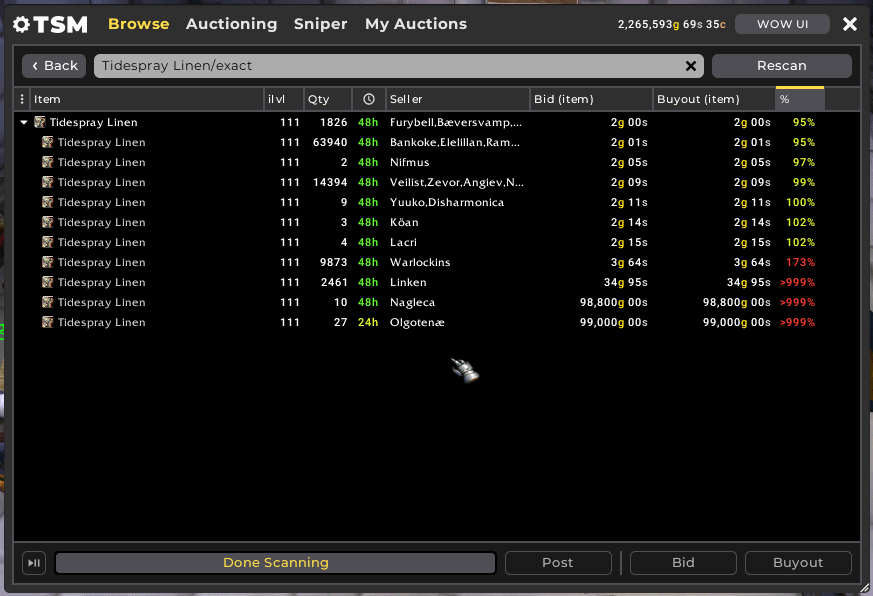
Task: Click quantity 9873 cell
Action: 333,262
